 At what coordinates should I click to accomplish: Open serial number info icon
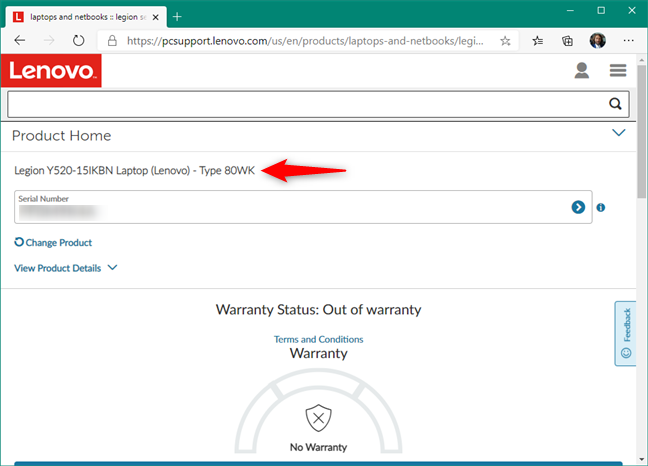point(601,207)
